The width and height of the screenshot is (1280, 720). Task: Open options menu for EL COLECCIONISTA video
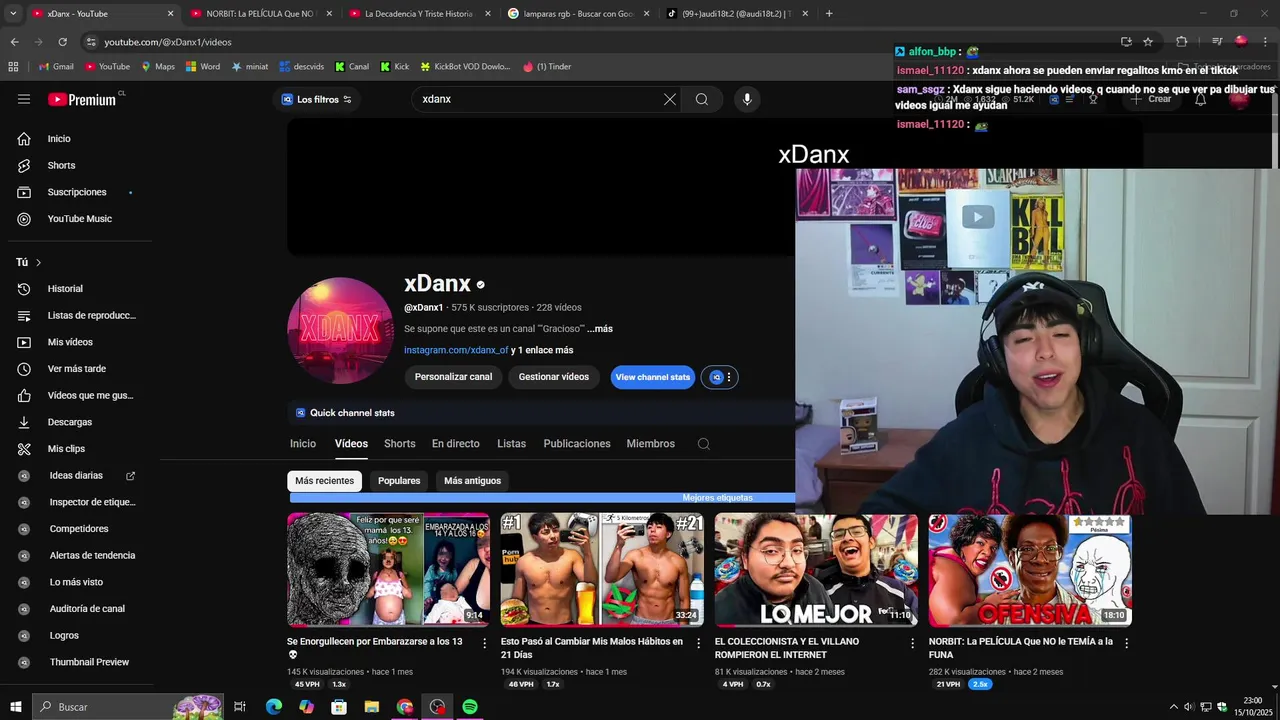(x=912, y=643)
